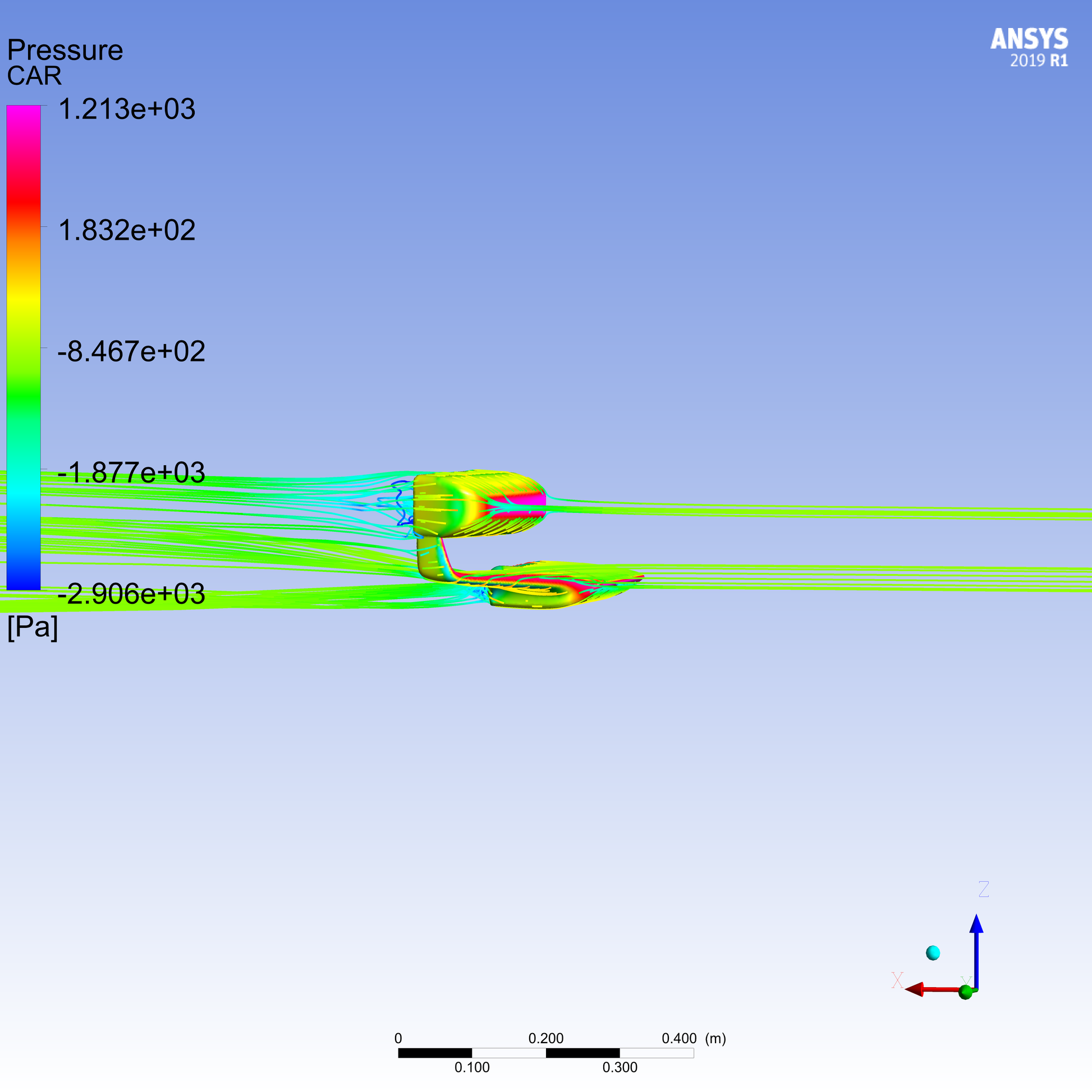Click the legend minimum value -2.906e+03
1092x1092 pixels.
(x=131, y=594)
